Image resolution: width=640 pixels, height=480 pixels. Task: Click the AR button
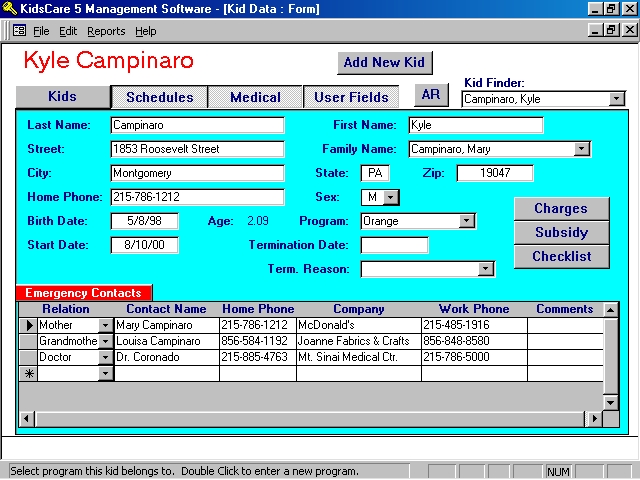431,95
